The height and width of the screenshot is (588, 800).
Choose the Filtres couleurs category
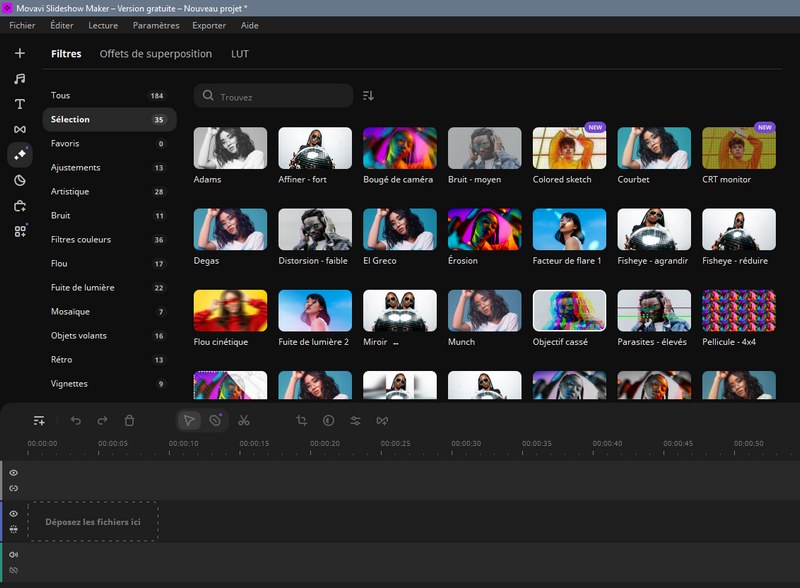pos(81,240)
